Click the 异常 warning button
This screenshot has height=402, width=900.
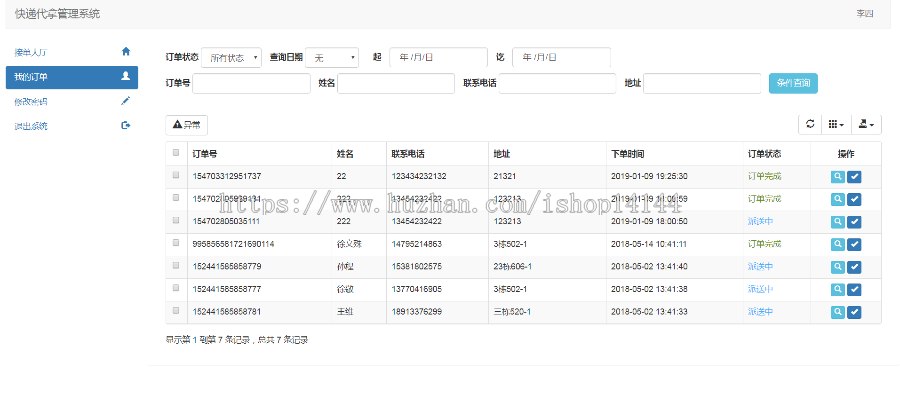click(187, 125)
